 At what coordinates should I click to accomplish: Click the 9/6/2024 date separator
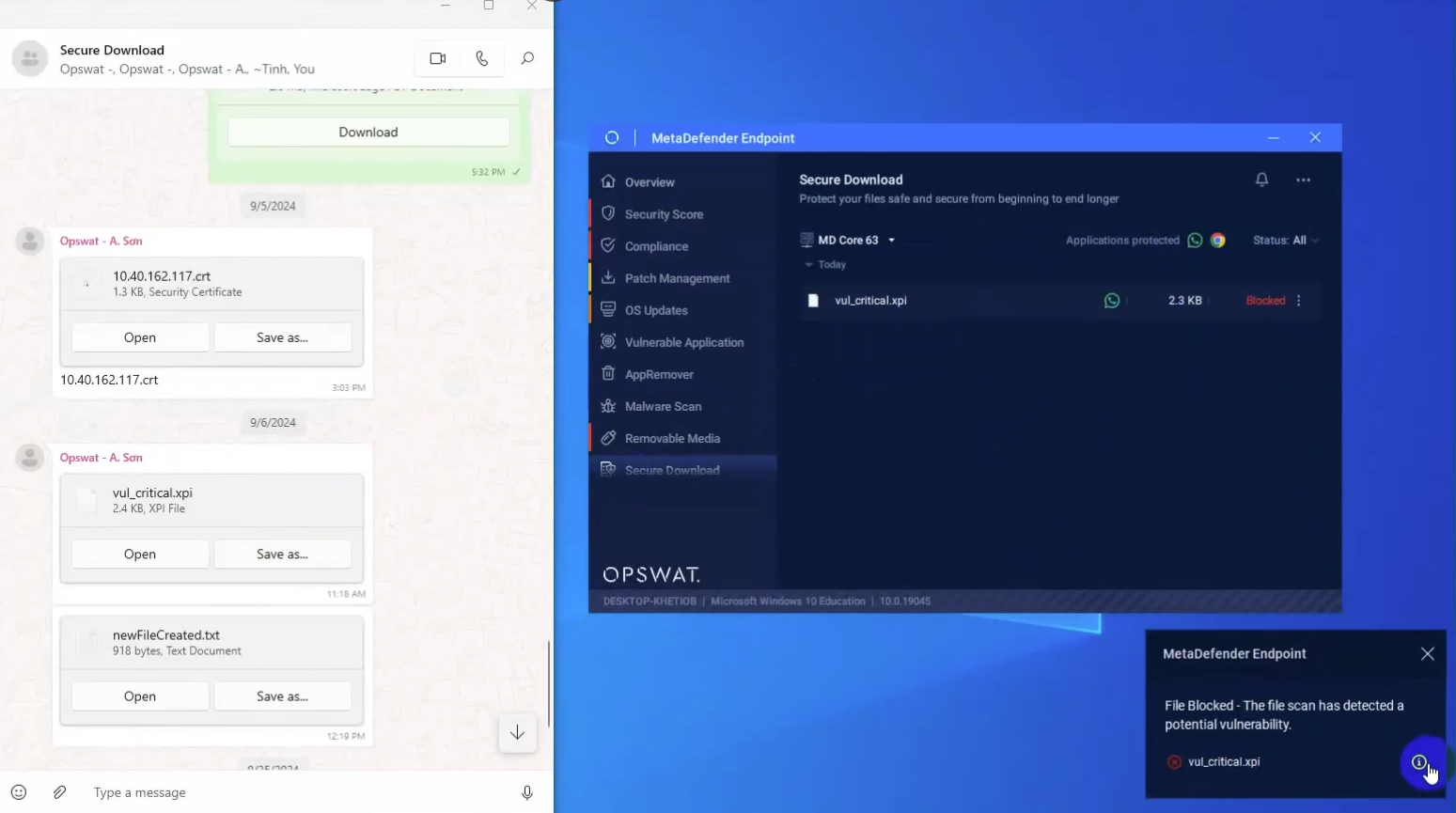(x=273, y=423)
